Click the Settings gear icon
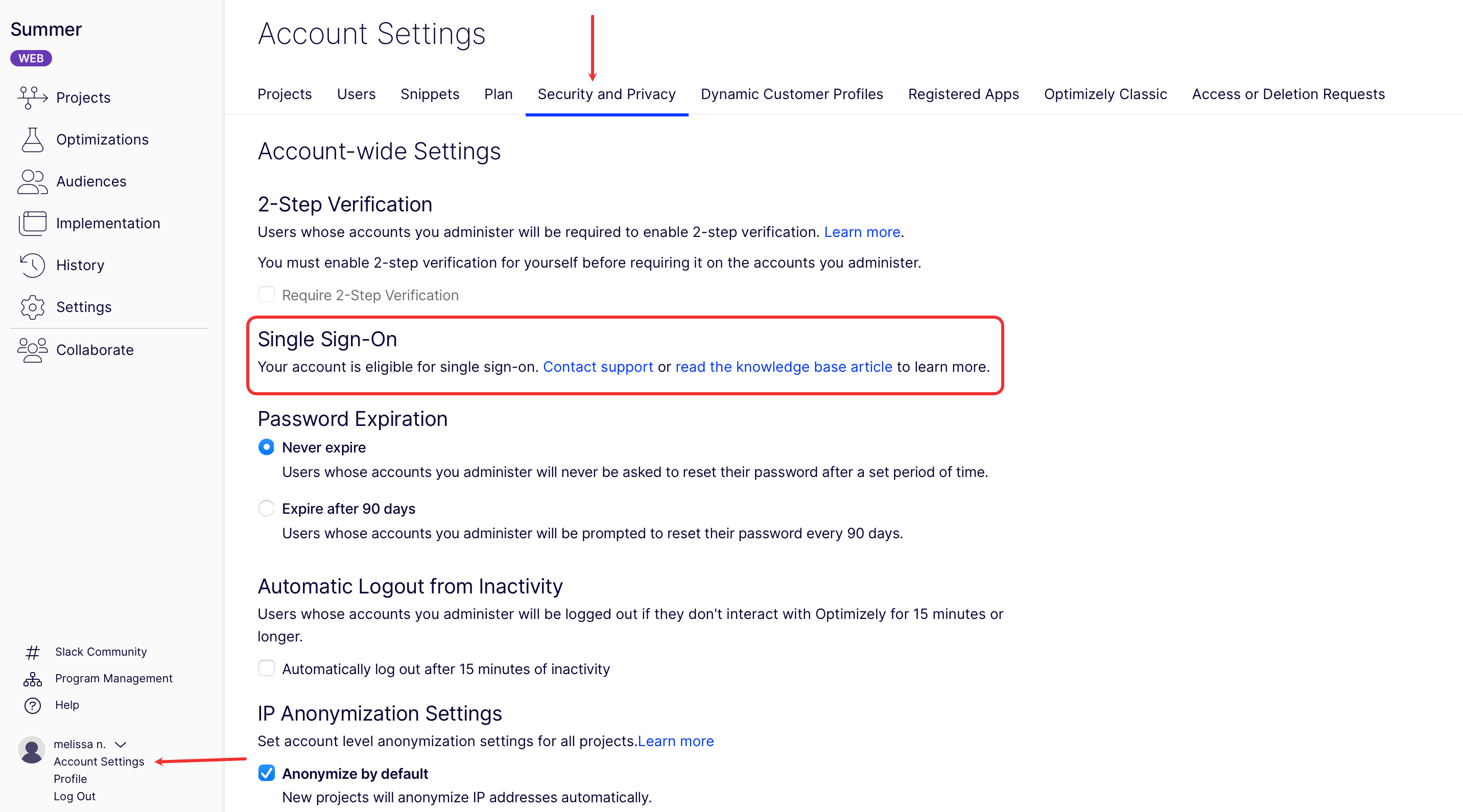This screenshot has width=1463, height=812. click(x=32, y=307)
